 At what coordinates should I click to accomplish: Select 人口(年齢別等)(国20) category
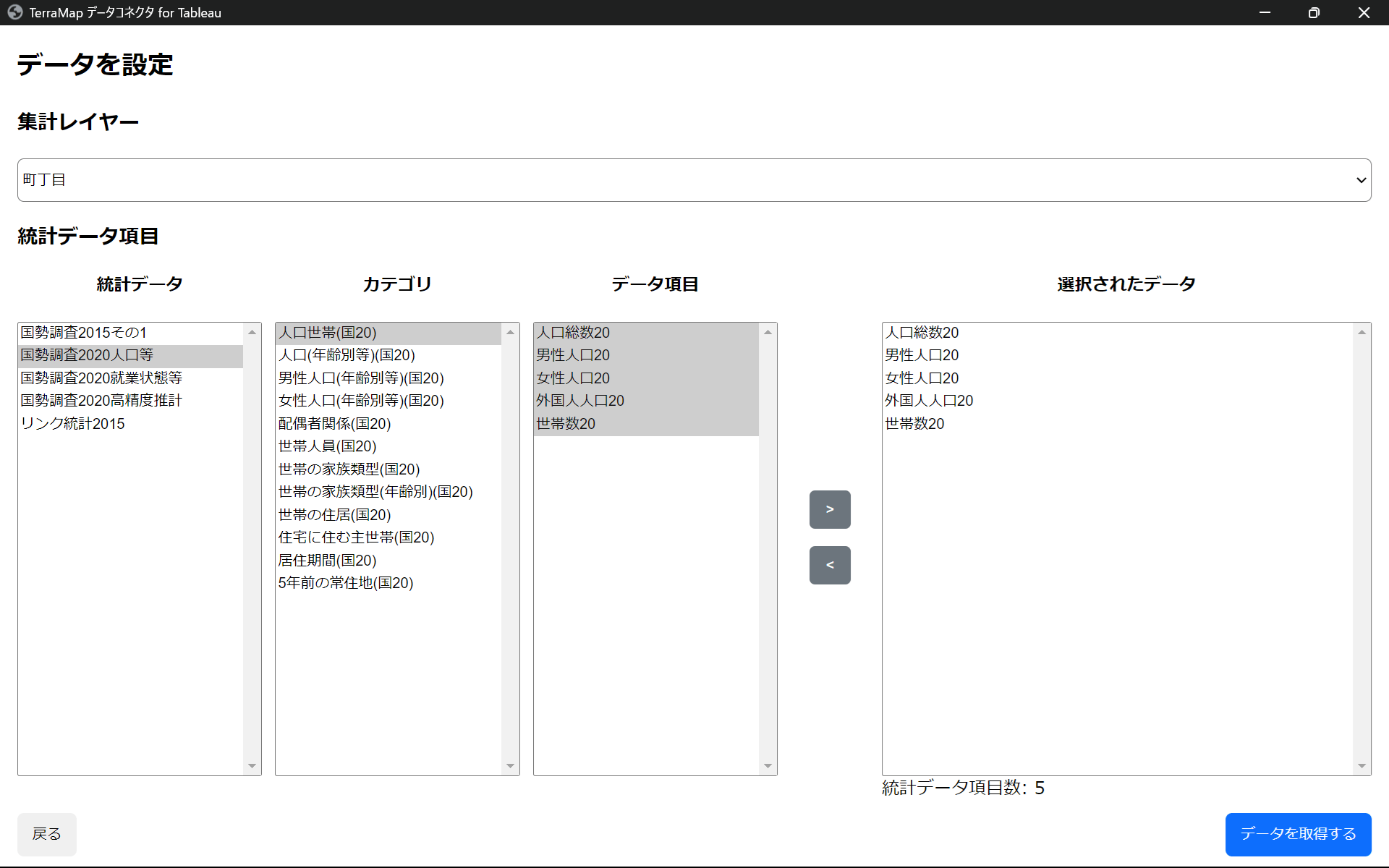347,355
